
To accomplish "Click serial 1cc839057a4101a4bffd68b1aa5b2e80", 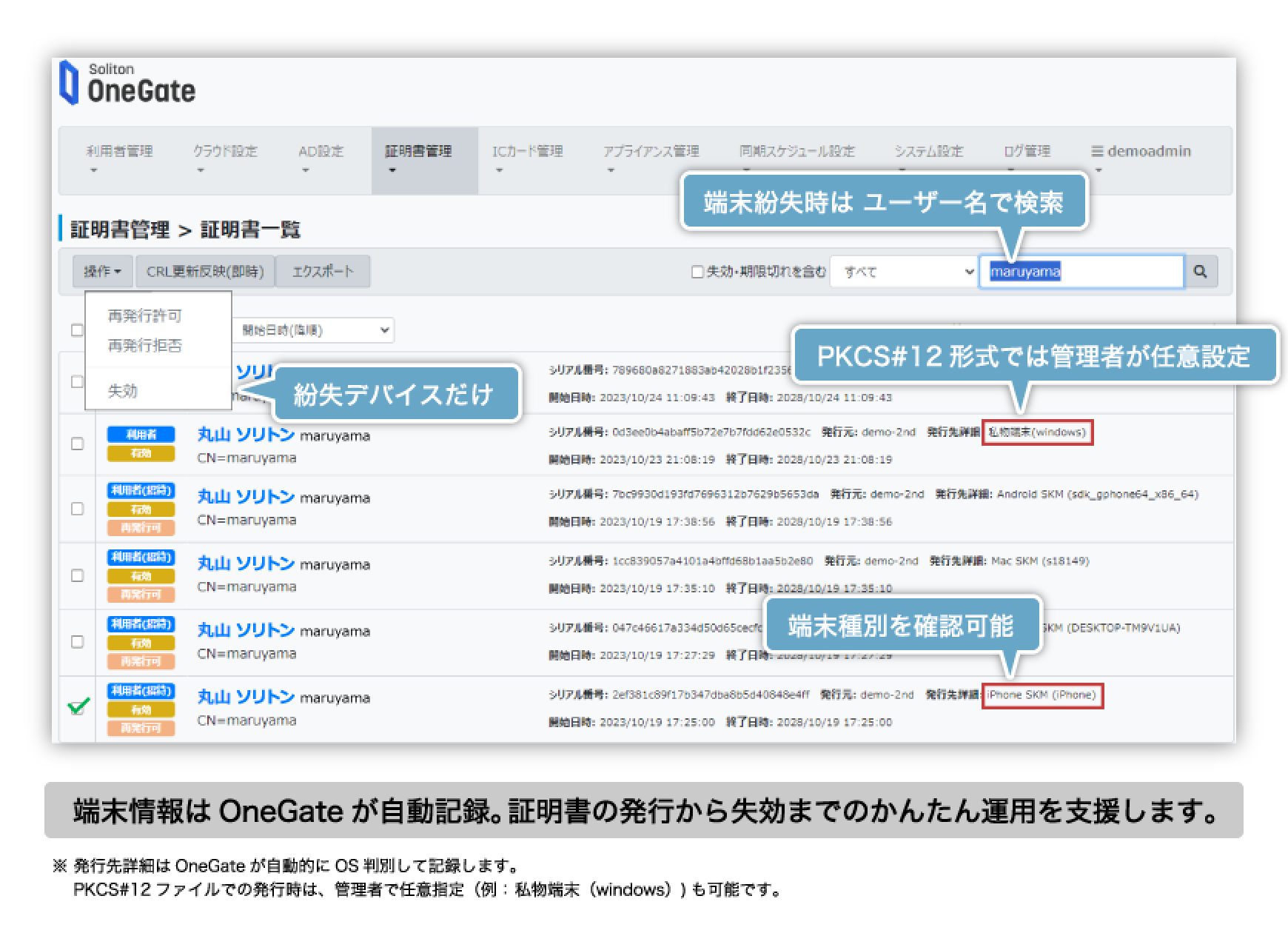I will tap(712, 561).
